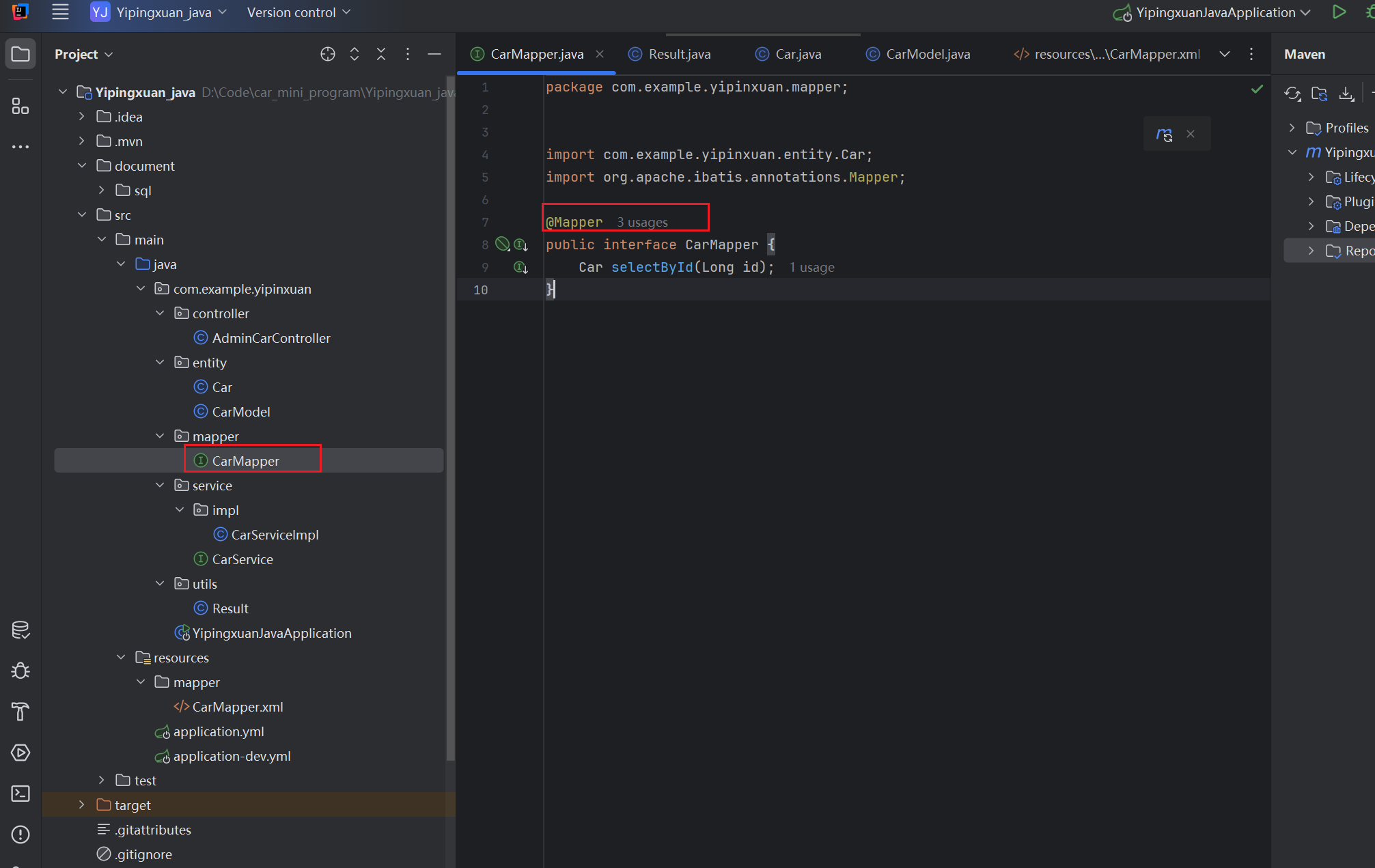Open the Terminal tool window

20,794
